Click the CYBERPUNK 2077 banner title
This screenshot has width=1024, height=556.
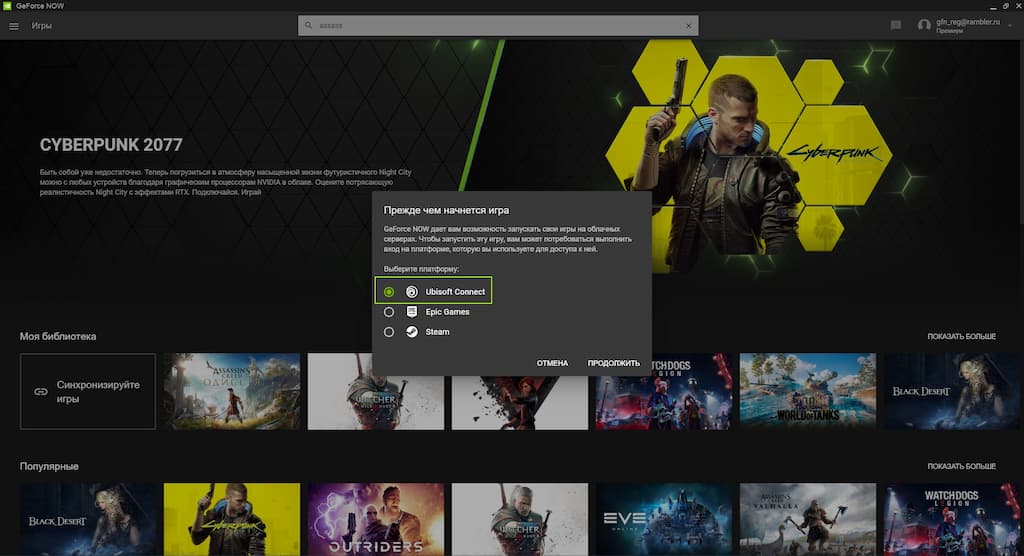click(x=111, y=145)
